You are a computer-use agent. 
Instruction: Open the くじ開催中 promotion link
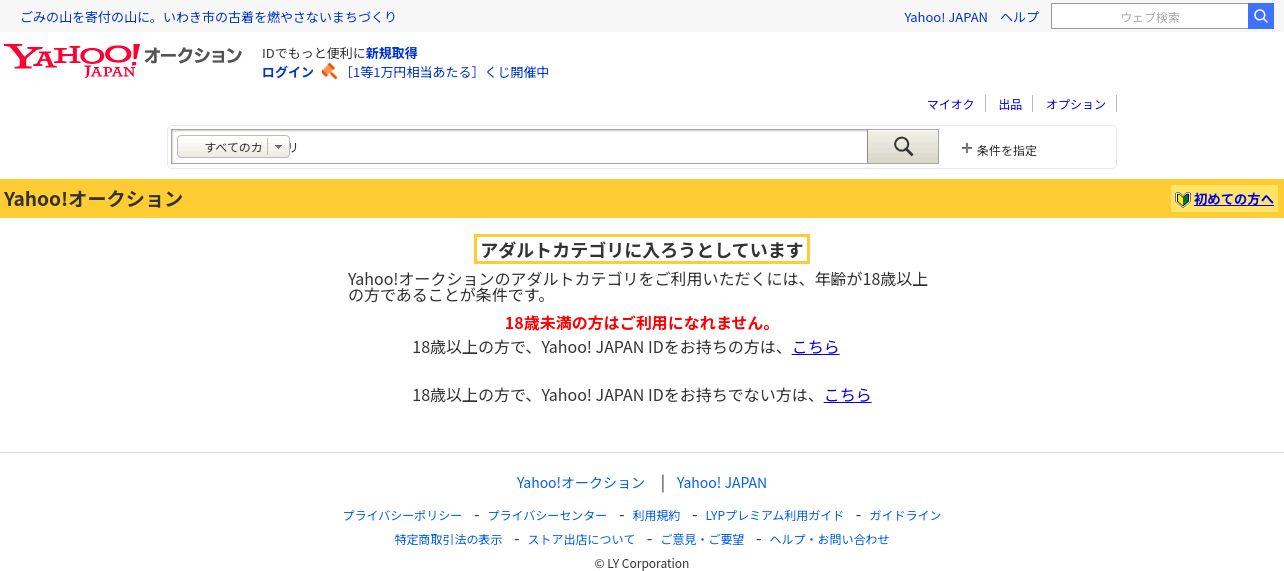(x=445, y=72)
